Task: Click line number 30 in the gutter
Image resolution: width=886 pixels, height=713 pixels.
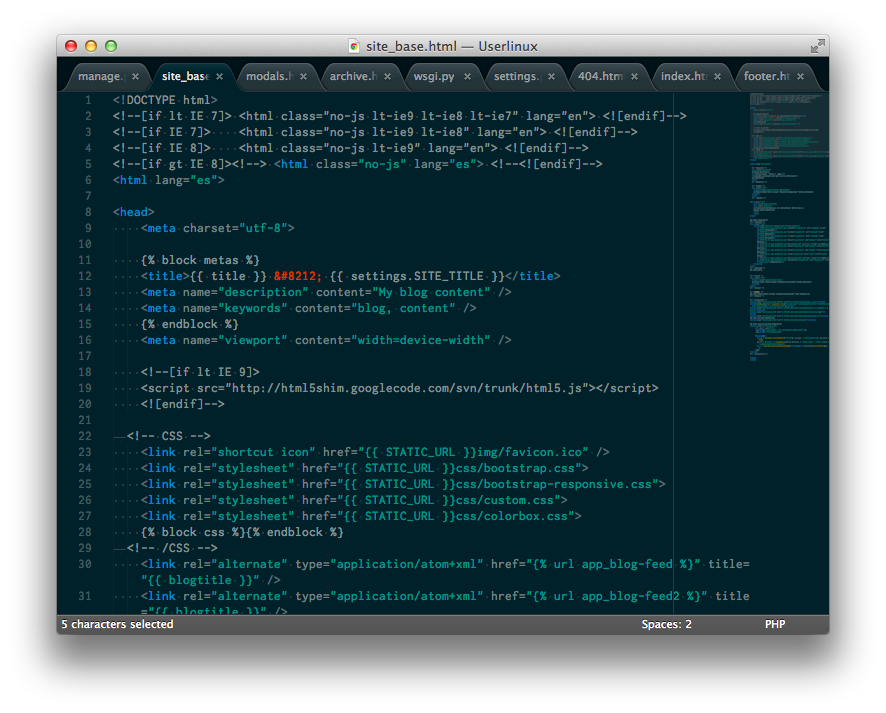Action: click(85, 564)
